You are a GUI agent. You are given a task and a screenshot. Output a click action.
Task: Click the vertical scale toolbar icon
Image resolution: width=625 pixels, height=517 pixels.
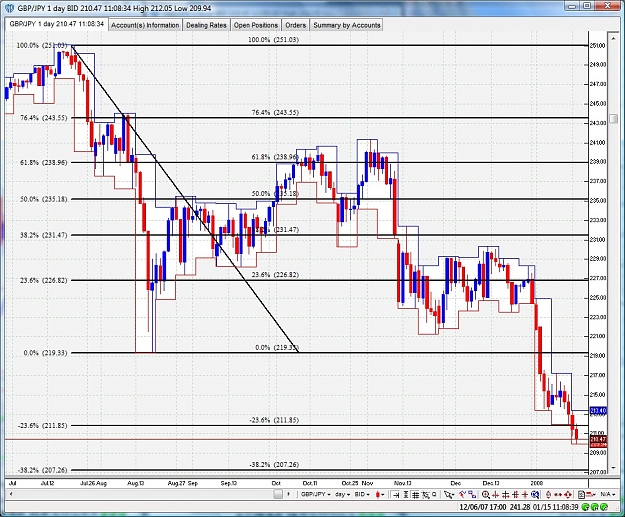pos(406,495)
